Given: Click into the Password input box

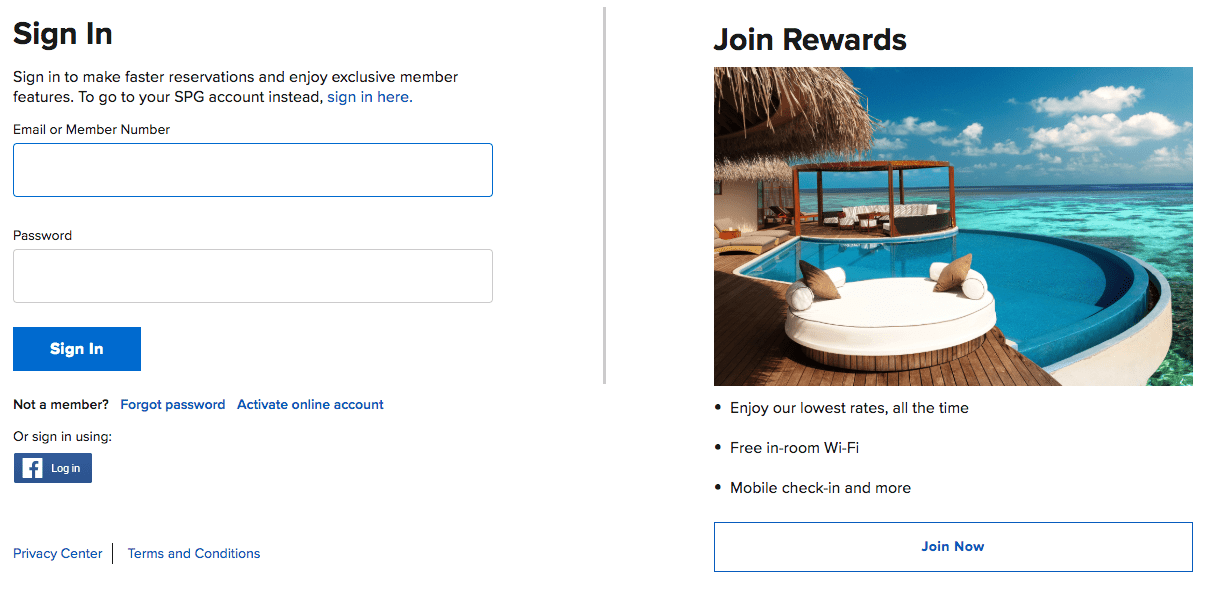Looking at the screenshot, I should [252, 276].
